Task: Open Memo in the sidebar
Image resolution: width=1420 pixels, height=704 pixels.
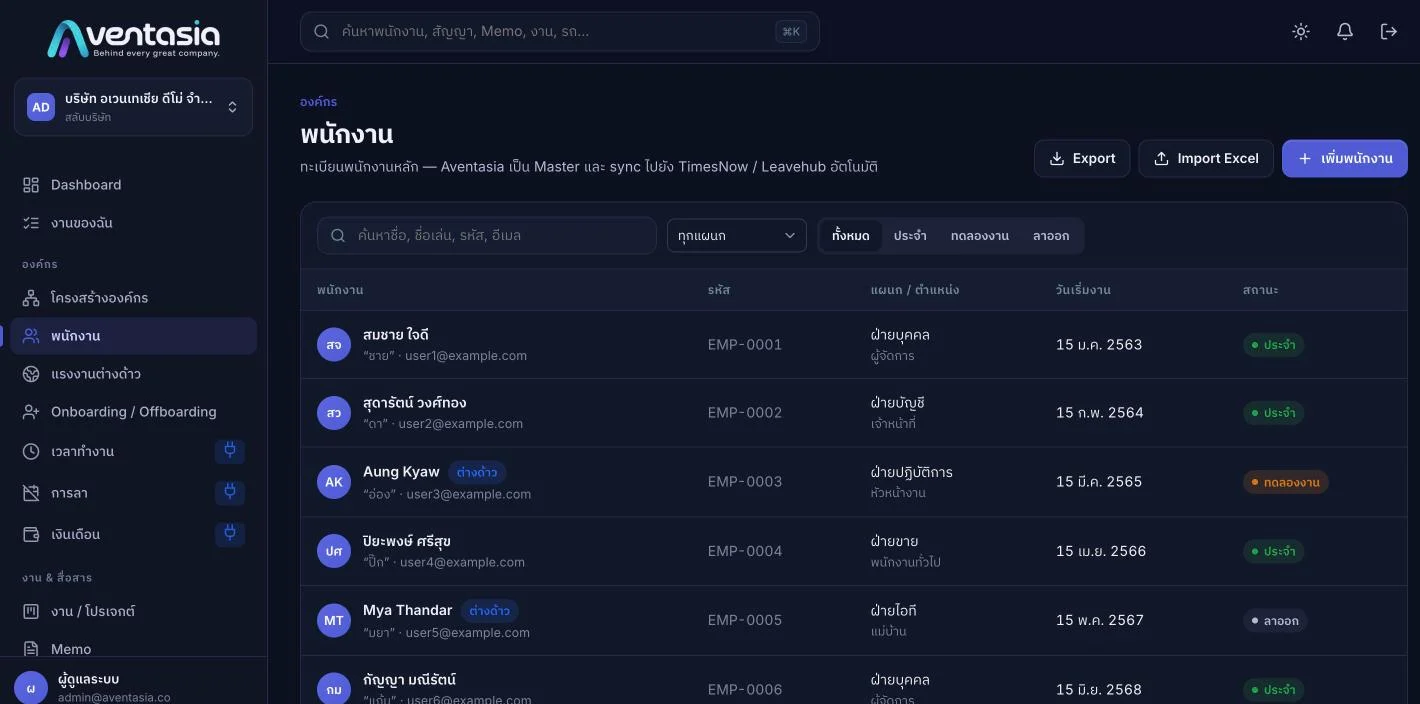Action: [133, 649]
